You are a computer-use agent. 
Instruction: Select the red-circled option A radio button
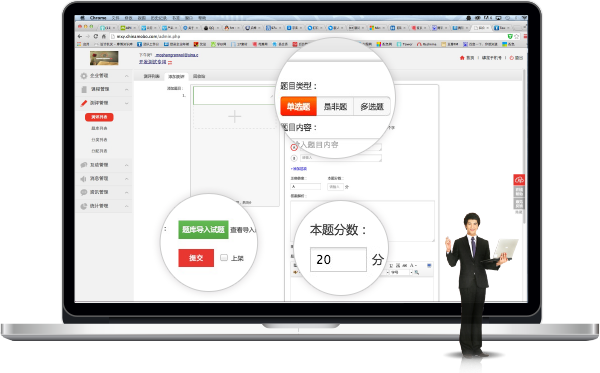(294, 147)
